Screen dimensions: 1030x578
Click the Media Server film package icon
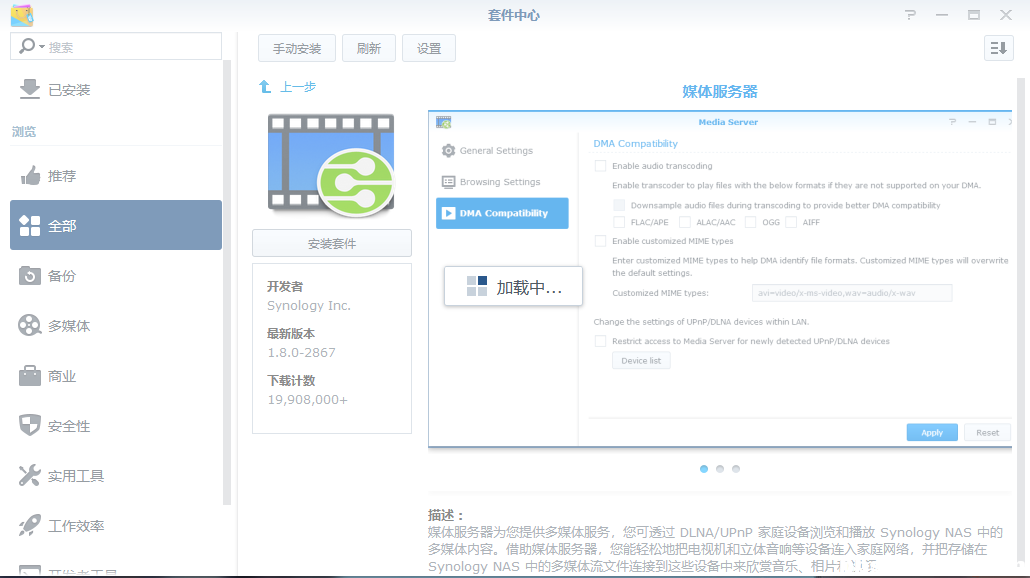pyautogui.click(x=331, y=165)
